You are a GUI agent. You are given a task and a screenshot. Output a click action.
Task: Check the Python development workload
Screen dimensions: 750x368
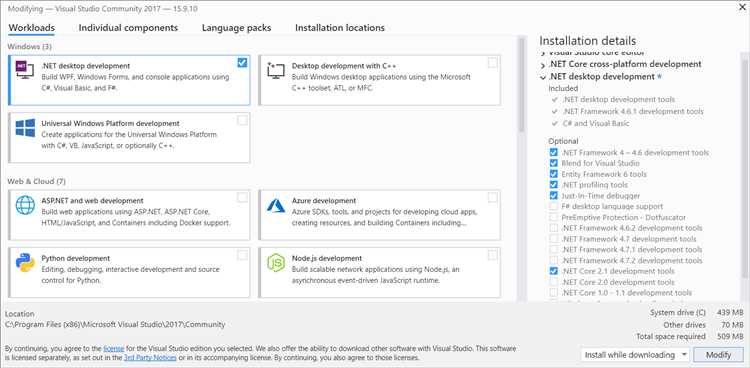pyautogui.click(x=243, y=255)
